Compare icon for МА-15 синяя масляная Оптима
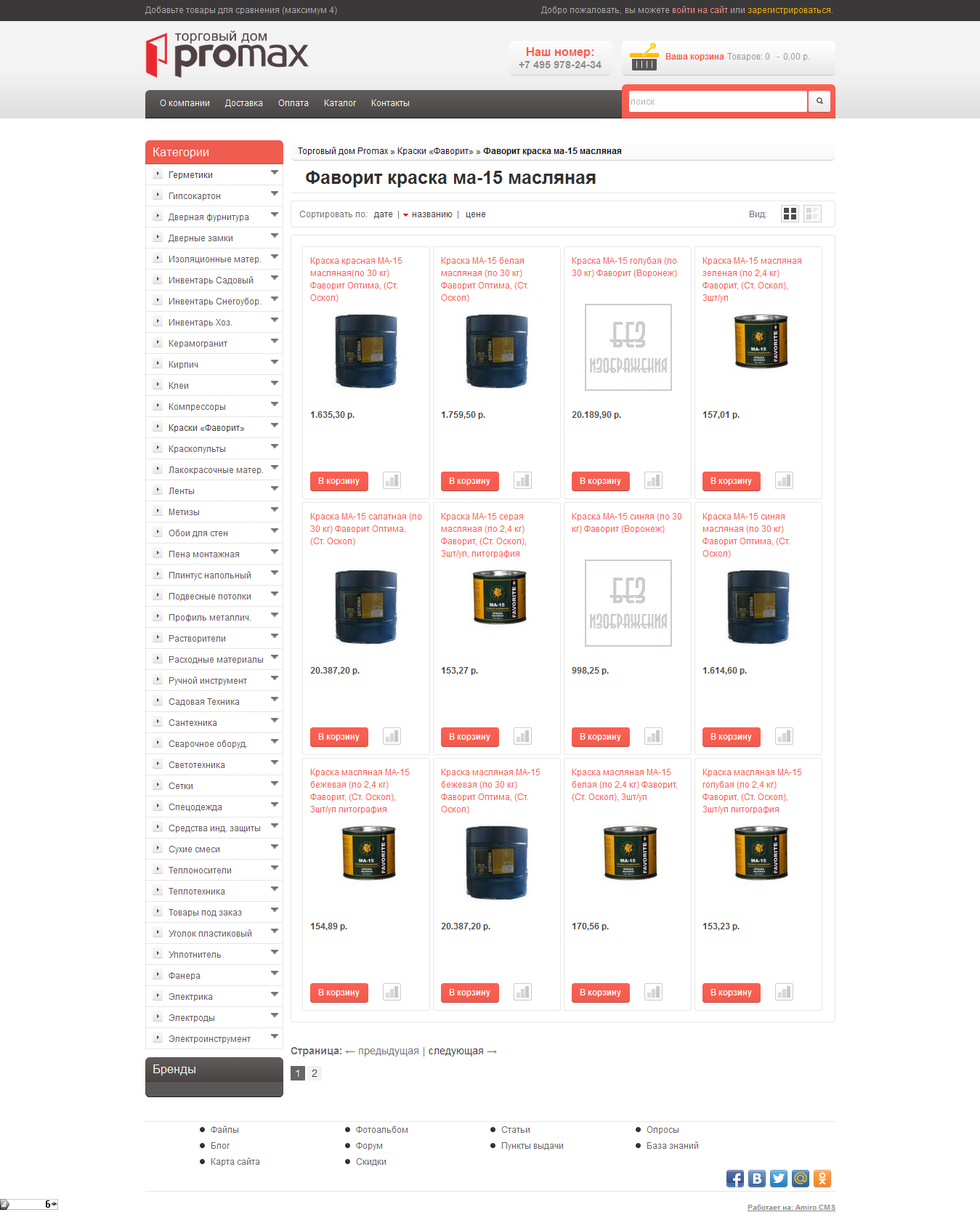This screenshot has height=1220, width=980. click(784, 736)
